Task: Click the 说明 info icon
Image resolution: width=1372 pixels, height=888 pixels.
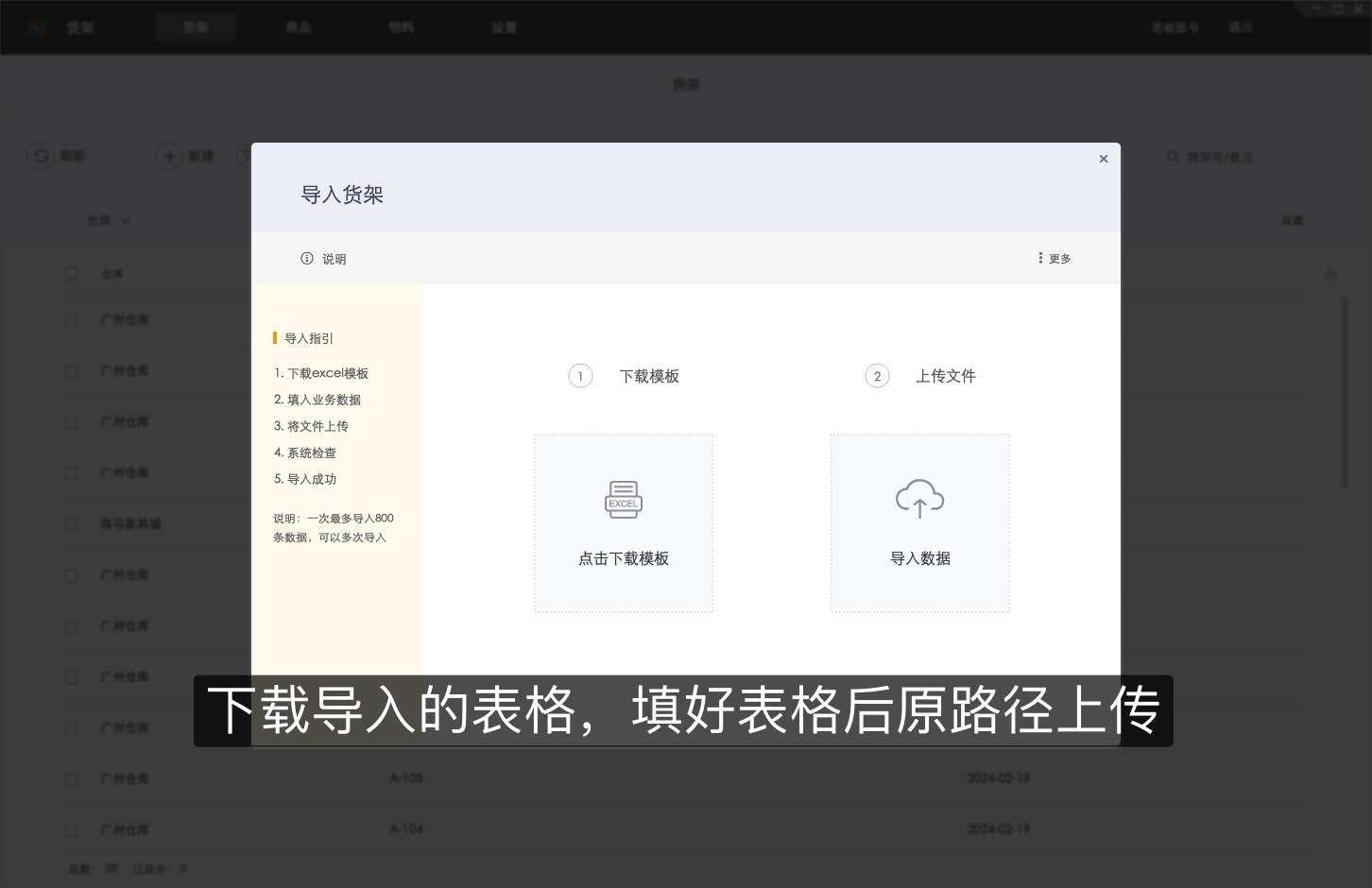Action: [307, 258]
